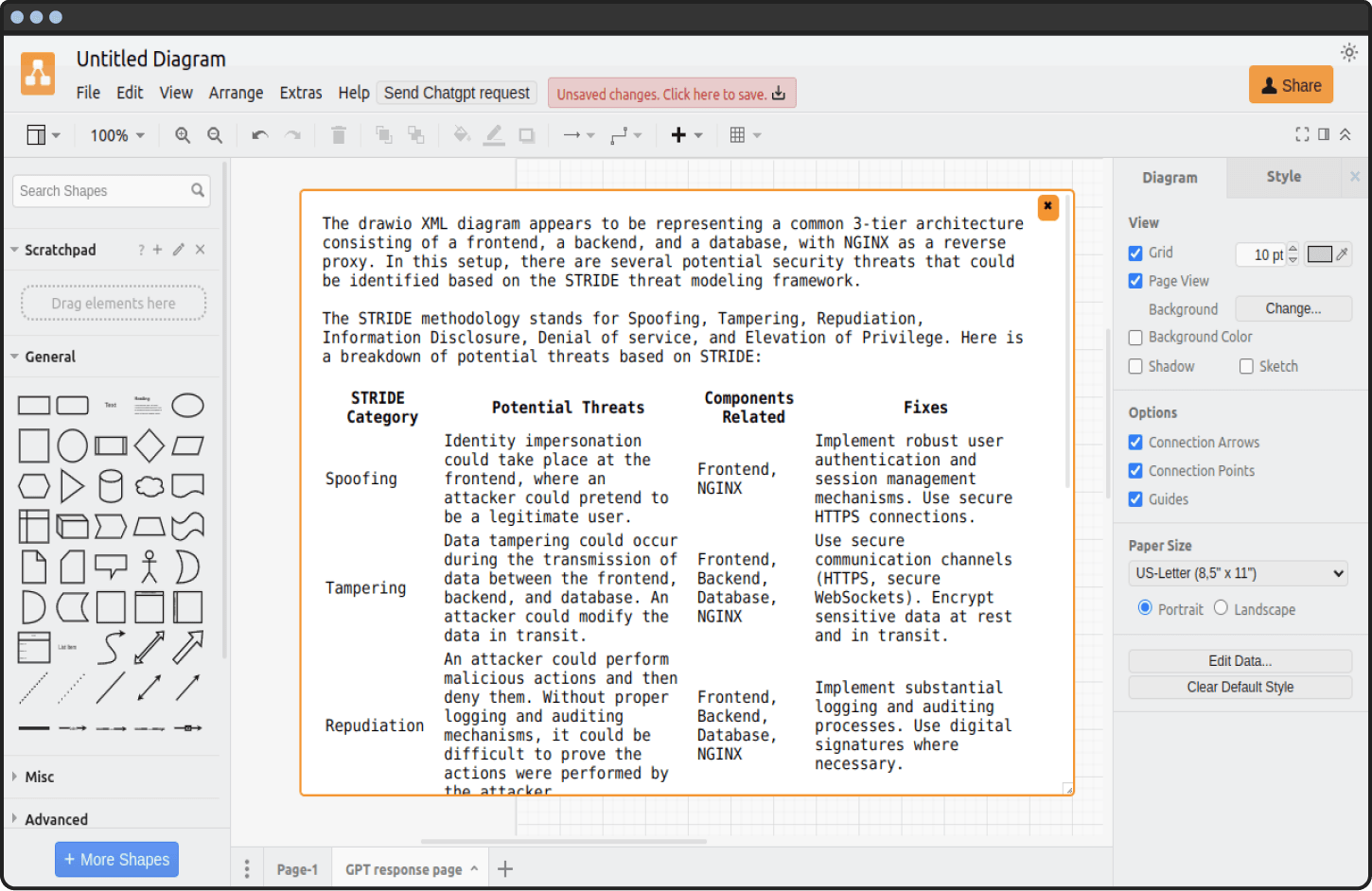The height and width of the screenshot is (891, 1372).
Task: Open the Arrange menu
Action: coord(236,93)
